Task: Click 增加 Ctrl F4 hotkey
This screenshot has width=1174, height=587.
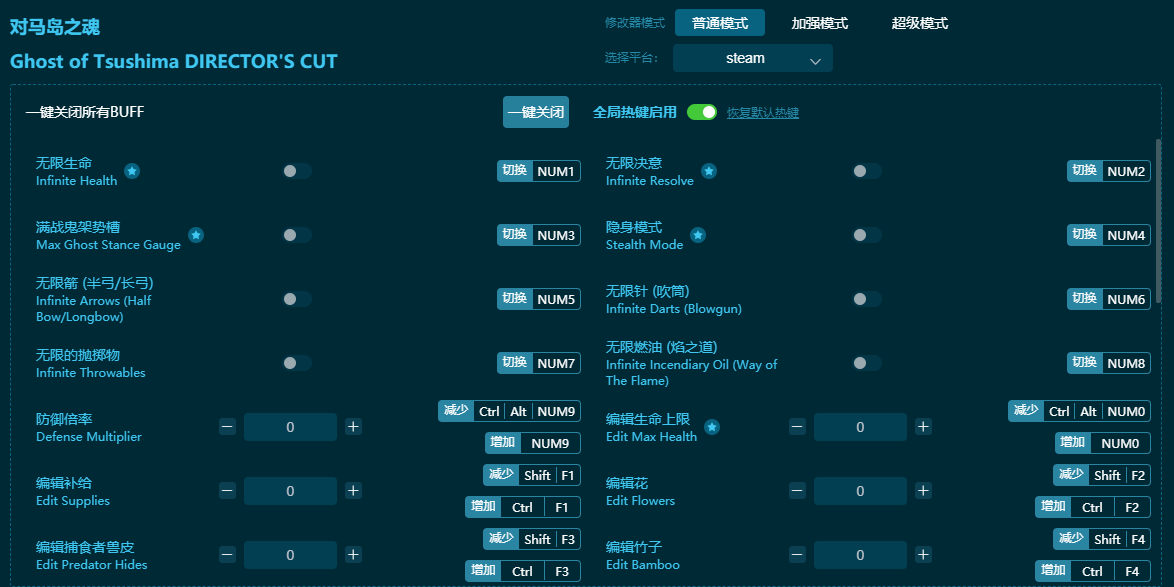Action: point(1092,571)
